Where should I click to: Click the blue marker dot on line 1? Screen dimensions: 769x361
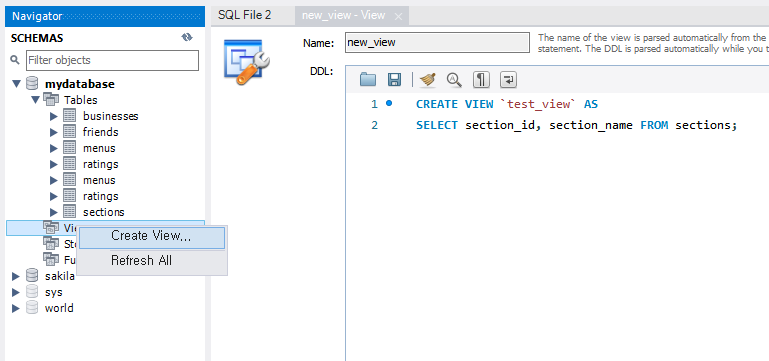pyautogui.click(x=389, y=103)
